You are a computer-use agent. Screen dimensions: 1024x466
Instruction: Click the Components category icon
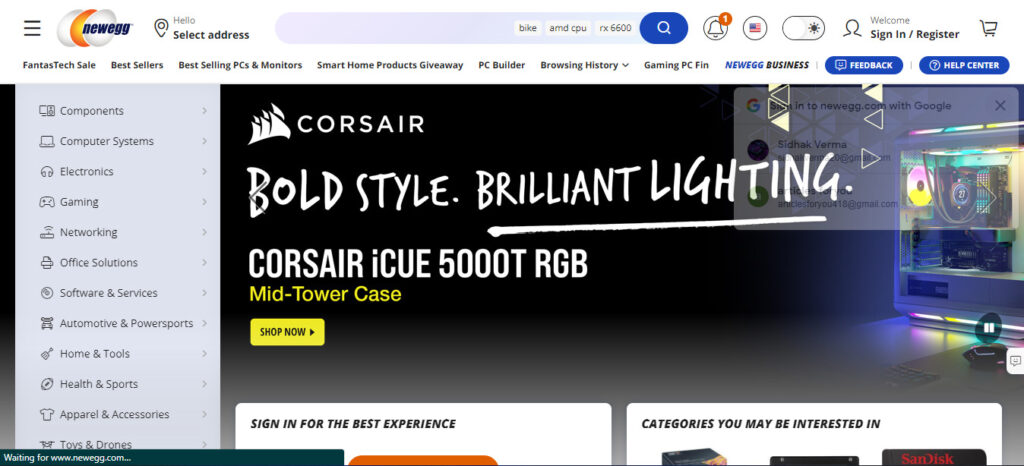click(47, 111)
